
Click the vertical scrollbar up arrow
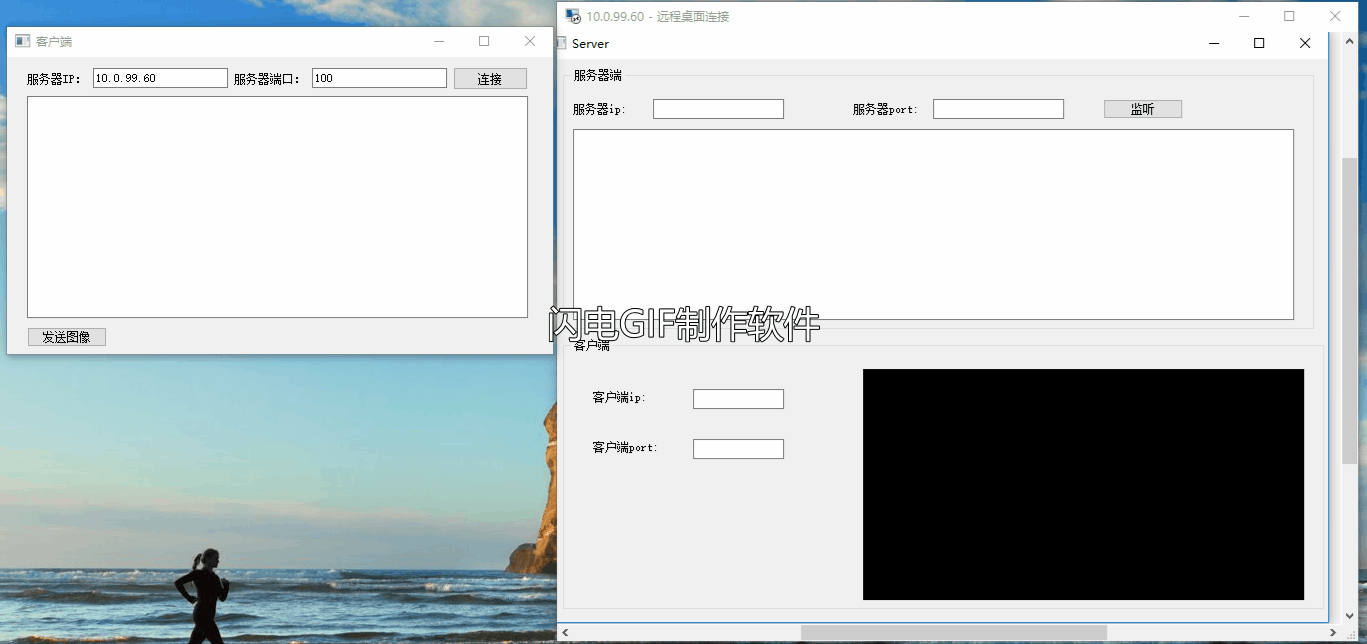click(1349, 40)
